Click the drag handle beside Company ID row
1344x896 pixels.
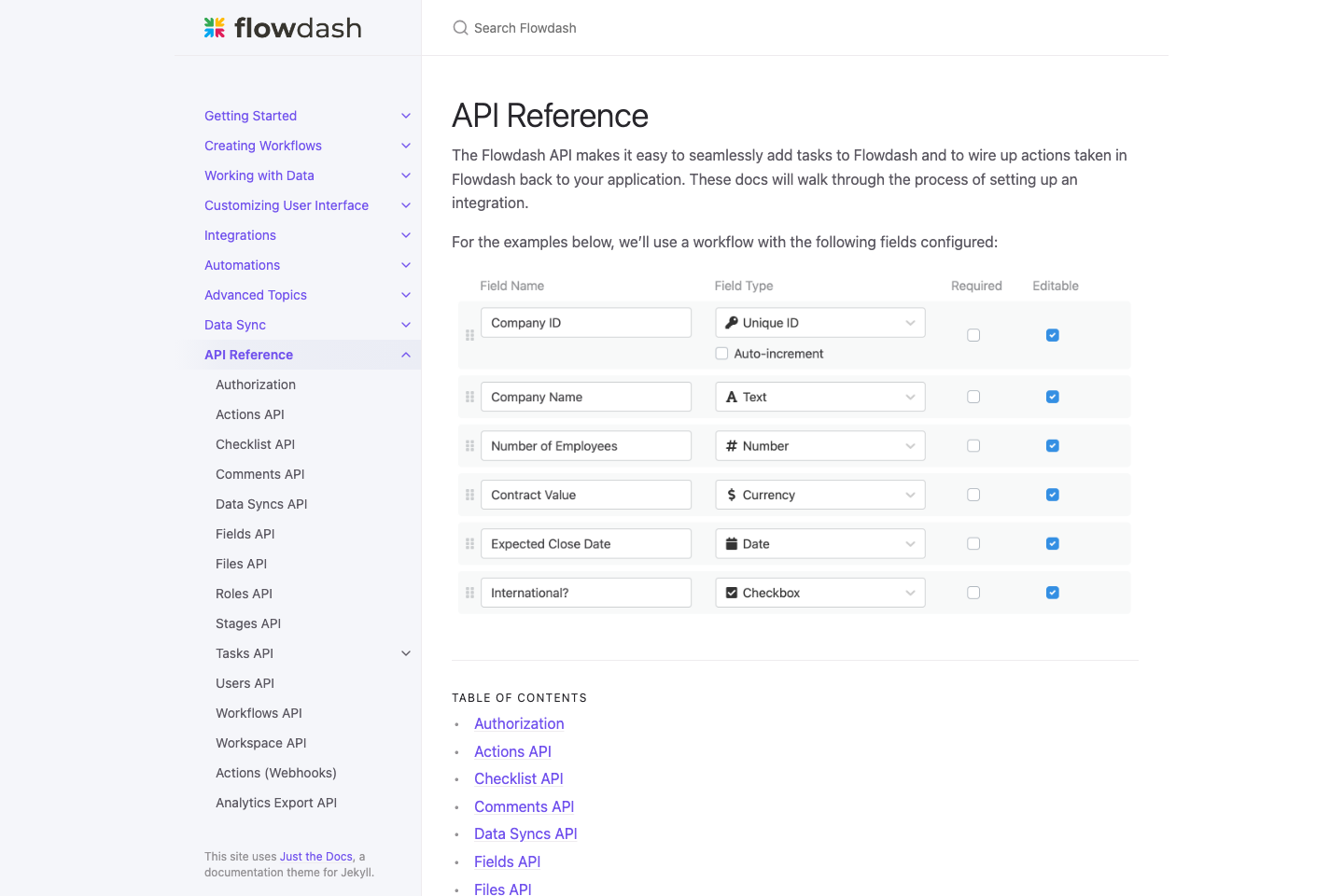click(x=469, y=334)
